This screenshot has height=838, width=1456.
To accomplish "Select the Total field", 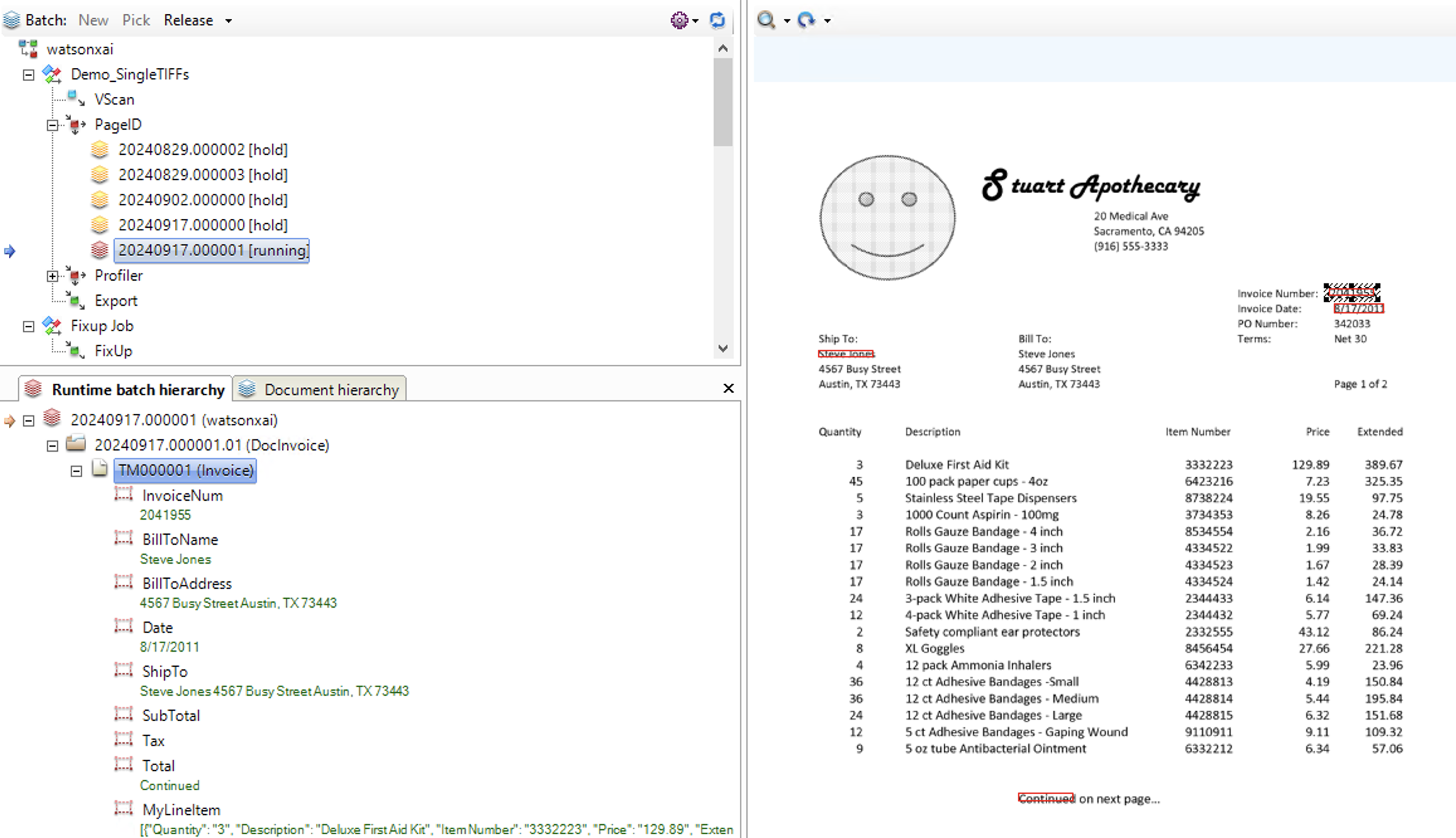I will [159, 766].
